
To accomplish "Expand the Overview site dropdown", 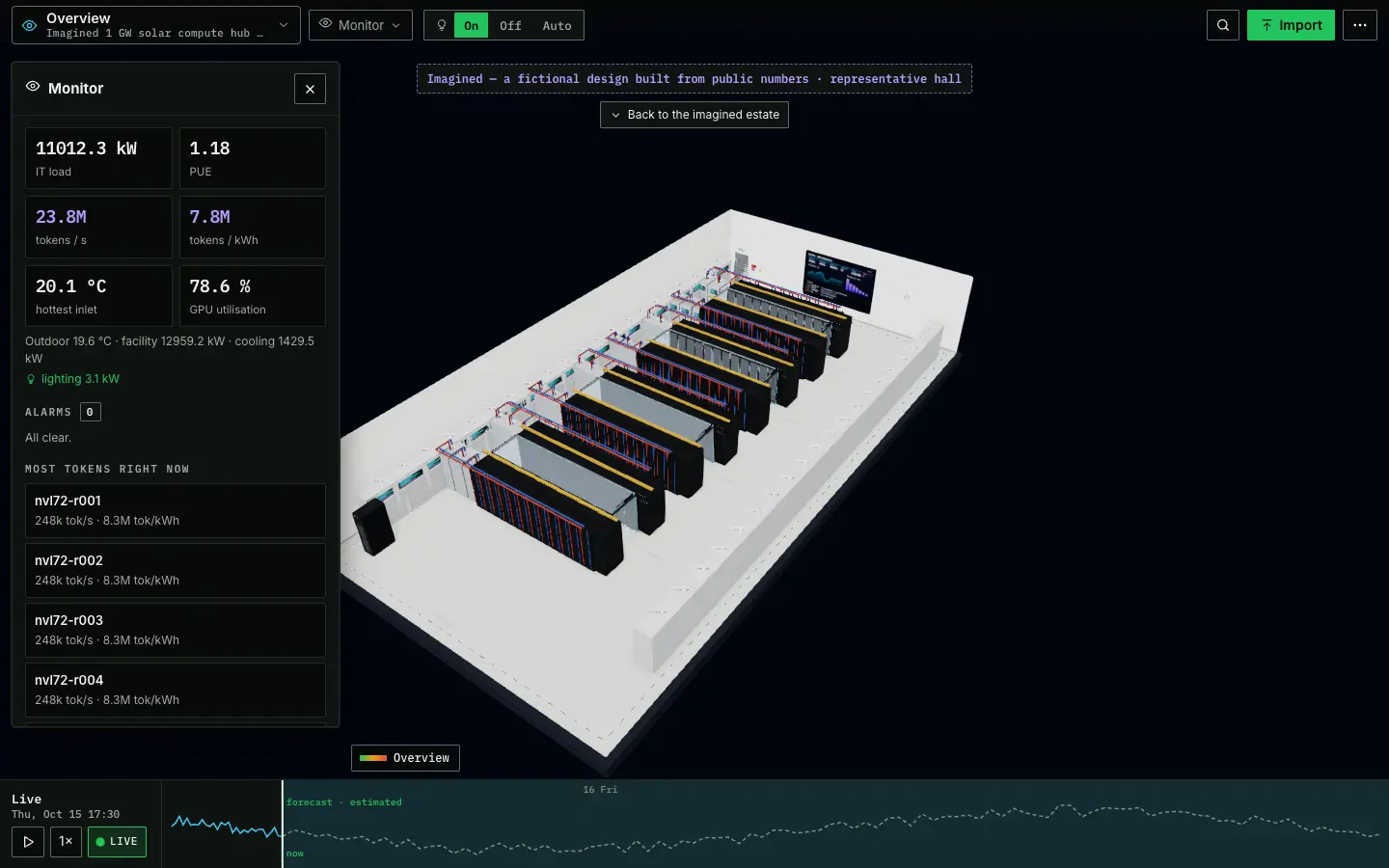I will click(x=156, y=25).
